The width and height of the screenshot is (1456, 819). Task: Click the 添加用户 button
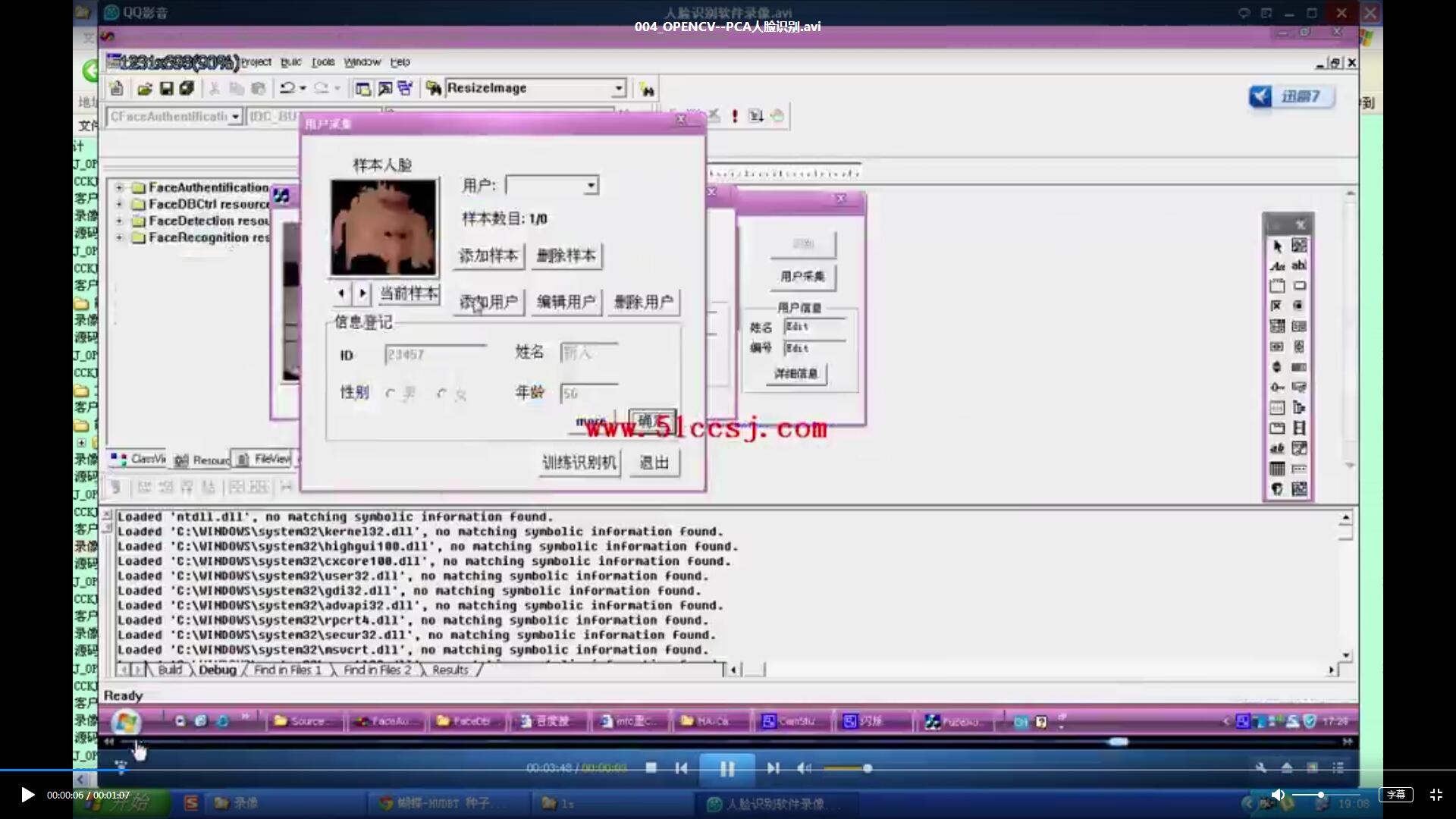coord(489,303)
